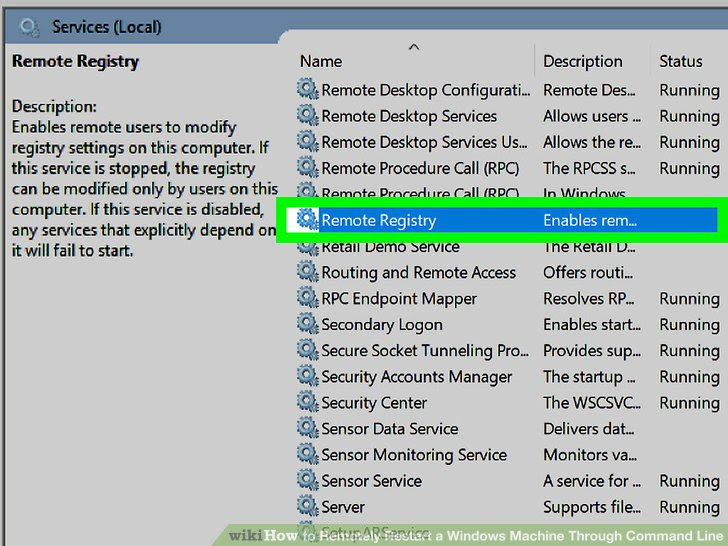This screenshot has width=728, height=546.
Task: Click gear icon of Sensor Monitoring Service
Action: tap(307, 454)
